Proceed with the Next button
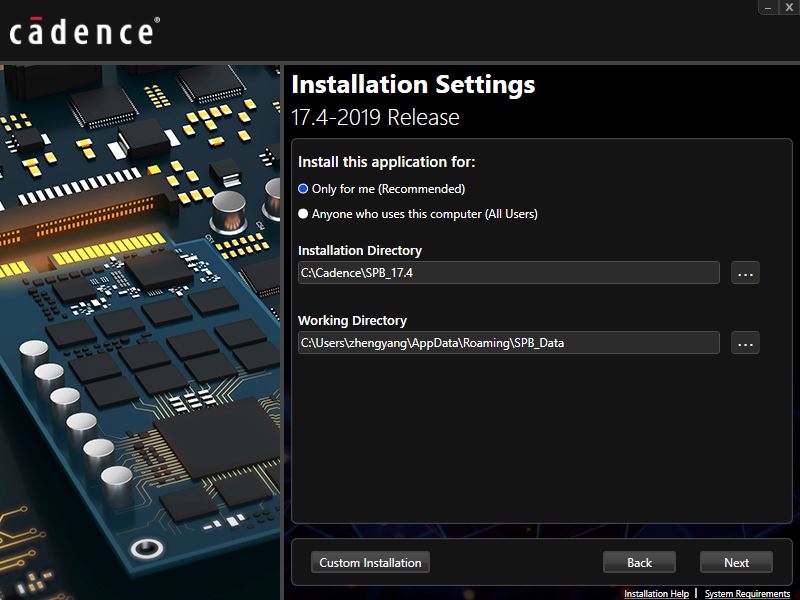 736,562
